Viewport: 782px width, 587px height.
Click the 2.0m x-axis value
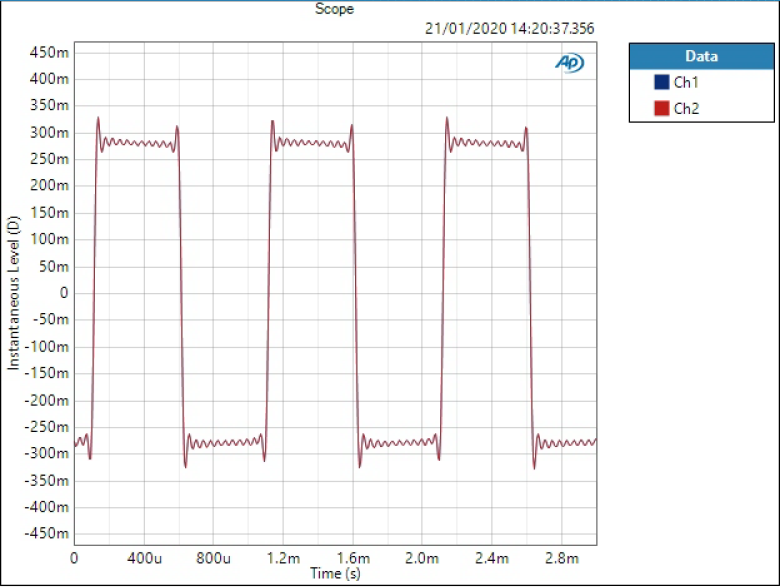[x=422, y=558]
